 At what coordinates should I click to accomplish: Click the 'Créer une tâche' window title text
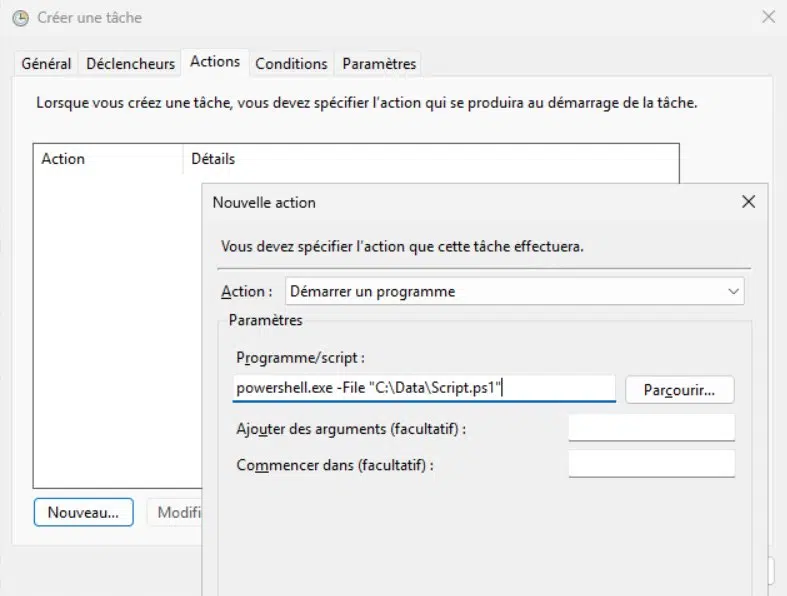coord(89,18)
